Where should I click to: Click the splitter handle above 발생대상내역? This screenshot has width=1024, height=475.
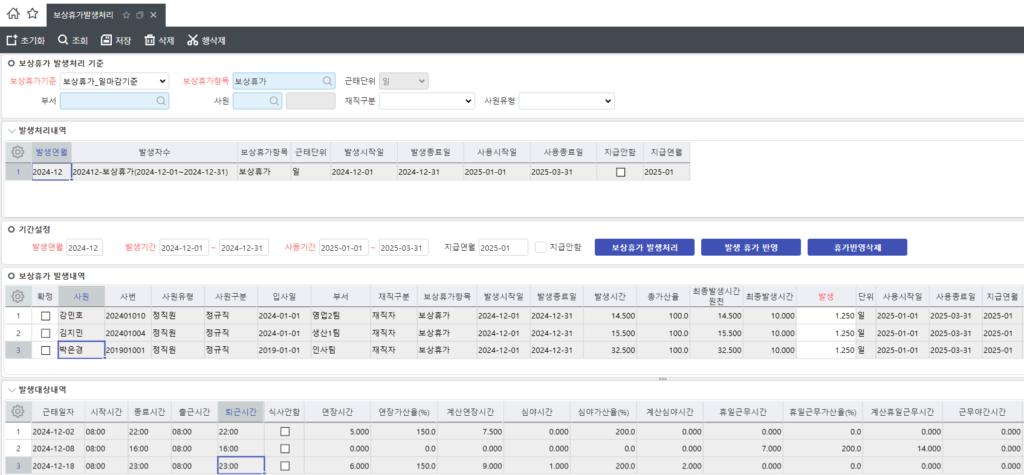tap(662, 379)
